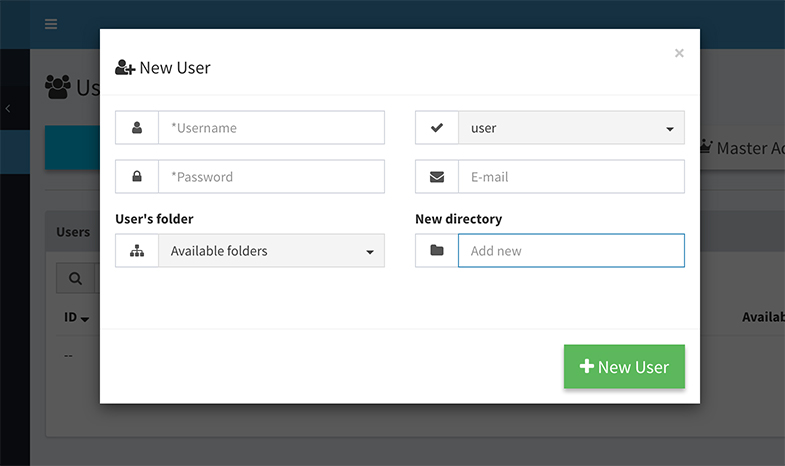785x466 pixels.
Task: Expand the Available folders dropdown
Action: (x=271, y=251)
